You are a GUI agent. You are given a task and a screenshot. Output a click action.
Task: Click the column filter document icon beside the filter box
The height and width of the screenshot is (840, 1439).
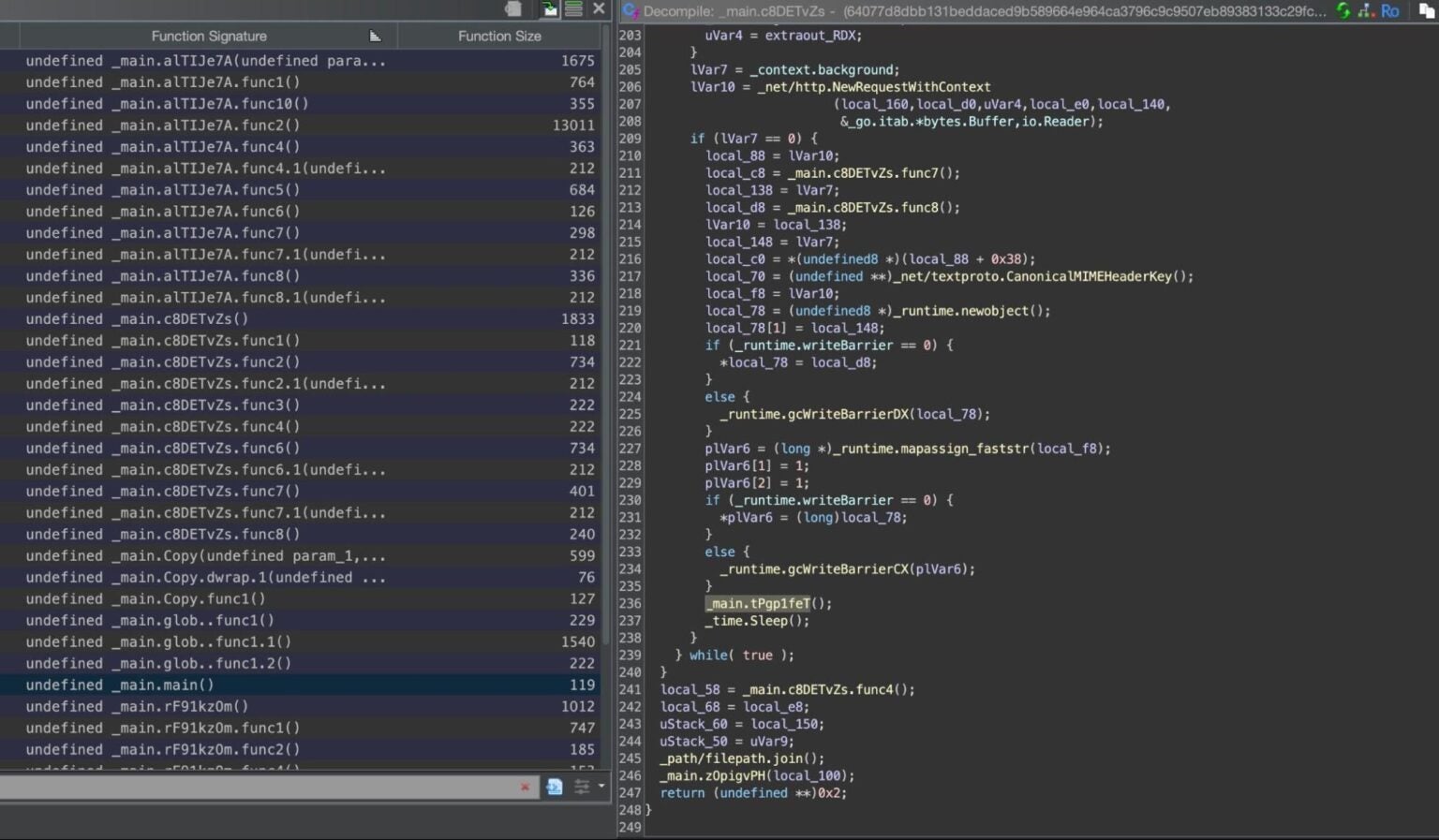point(555,788)
